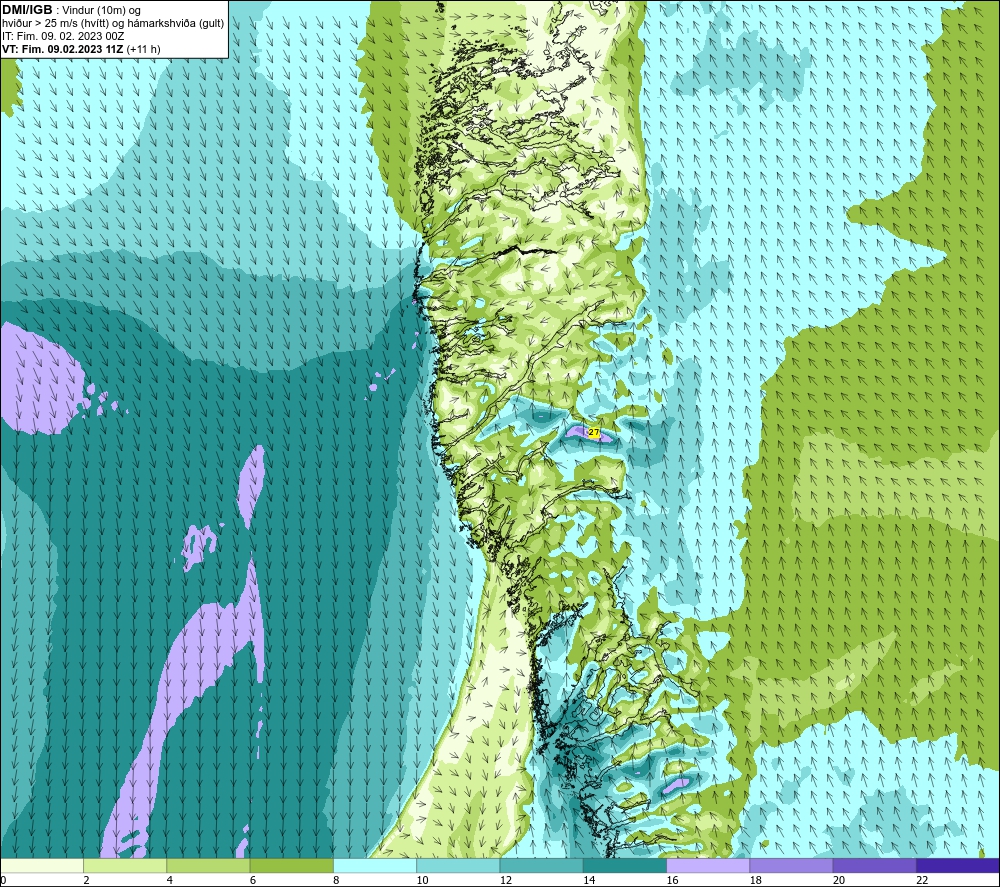This screenshot has height=887, width=1000.
Task: Click the 'VT: Fim. 09.02.2023 11Z' line
Action: click(63, 49)
